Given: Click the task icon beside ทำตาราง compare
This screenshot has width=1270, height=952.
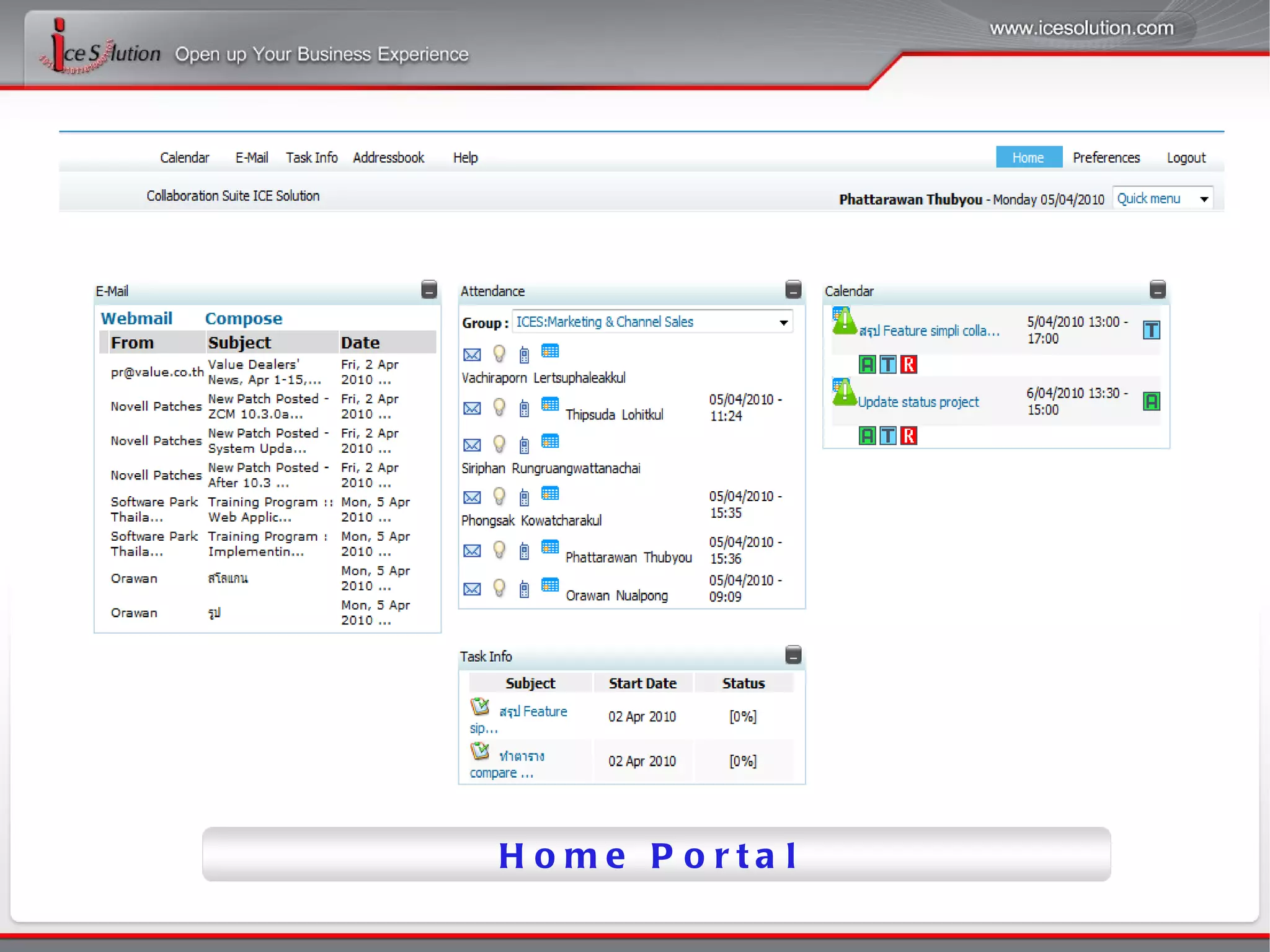Looking at the screenshot, I should point(480,751).
